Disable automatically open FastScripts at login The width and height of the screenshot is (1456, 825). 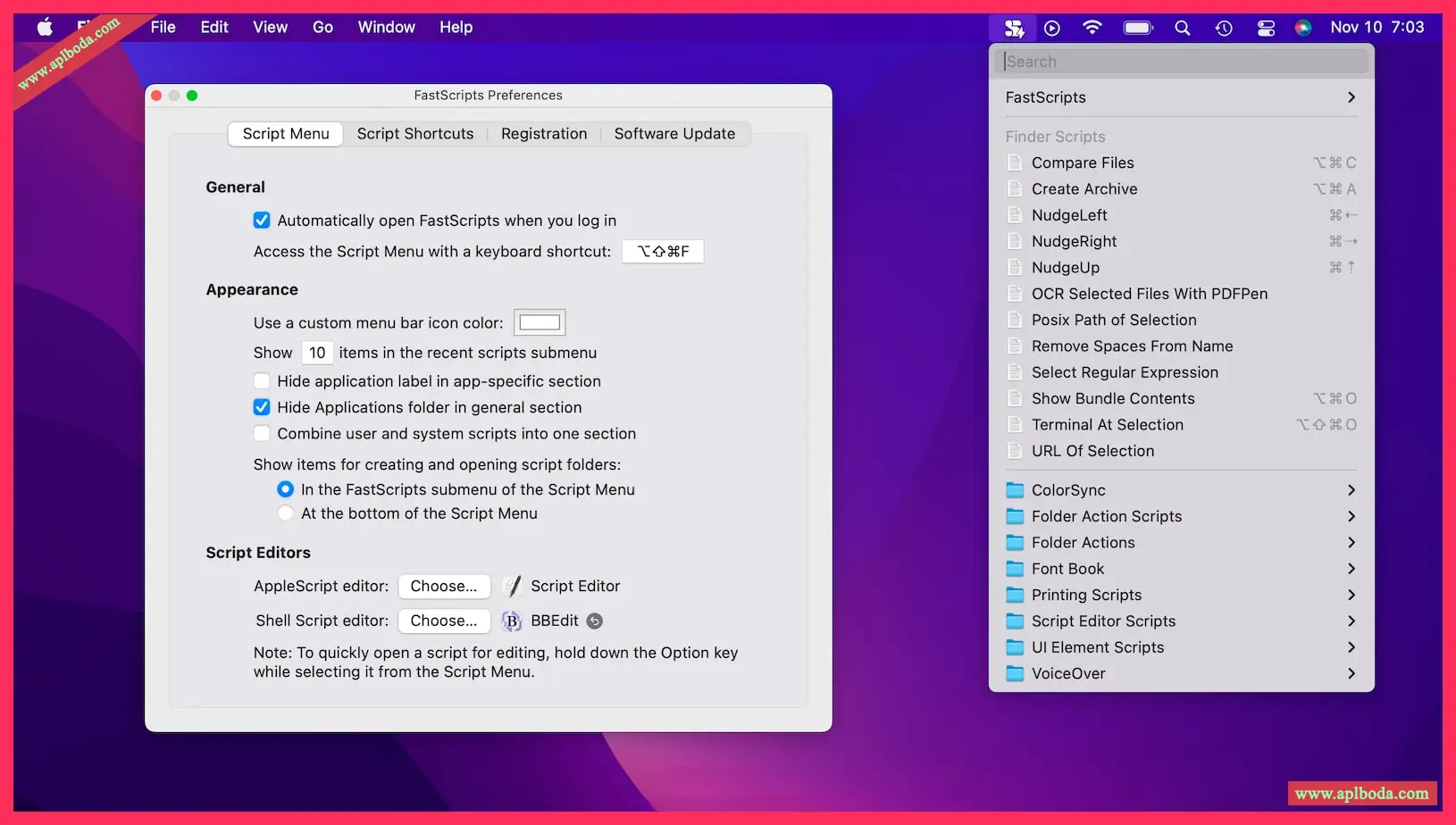point(262,221)
